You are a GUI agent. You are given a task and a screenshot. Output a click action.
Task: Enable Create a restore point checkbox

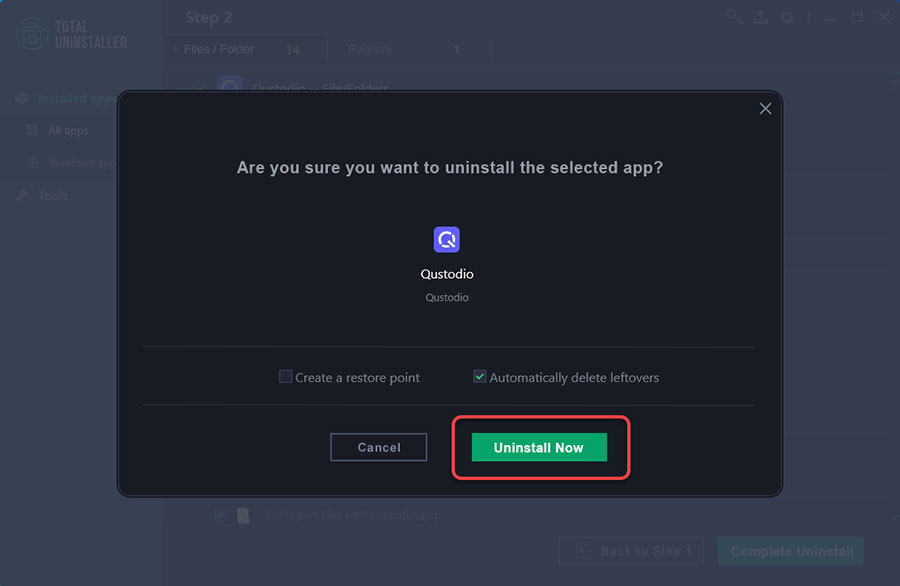click(285, 377)
